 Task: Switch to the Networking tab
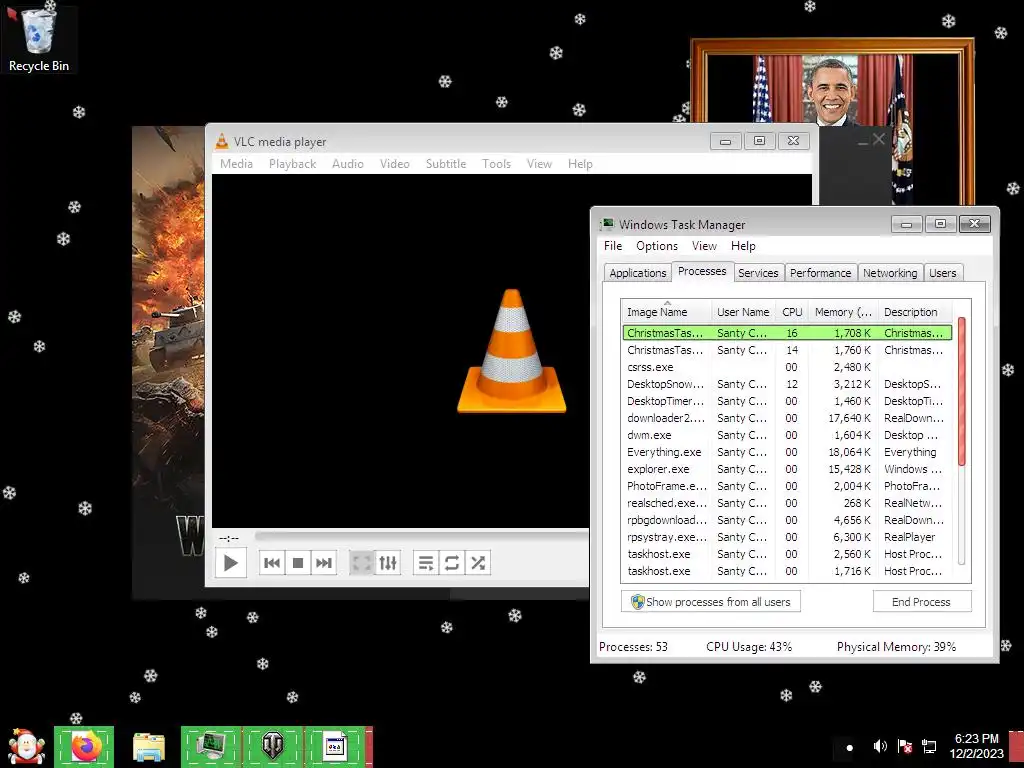click(x=889, y=273)
